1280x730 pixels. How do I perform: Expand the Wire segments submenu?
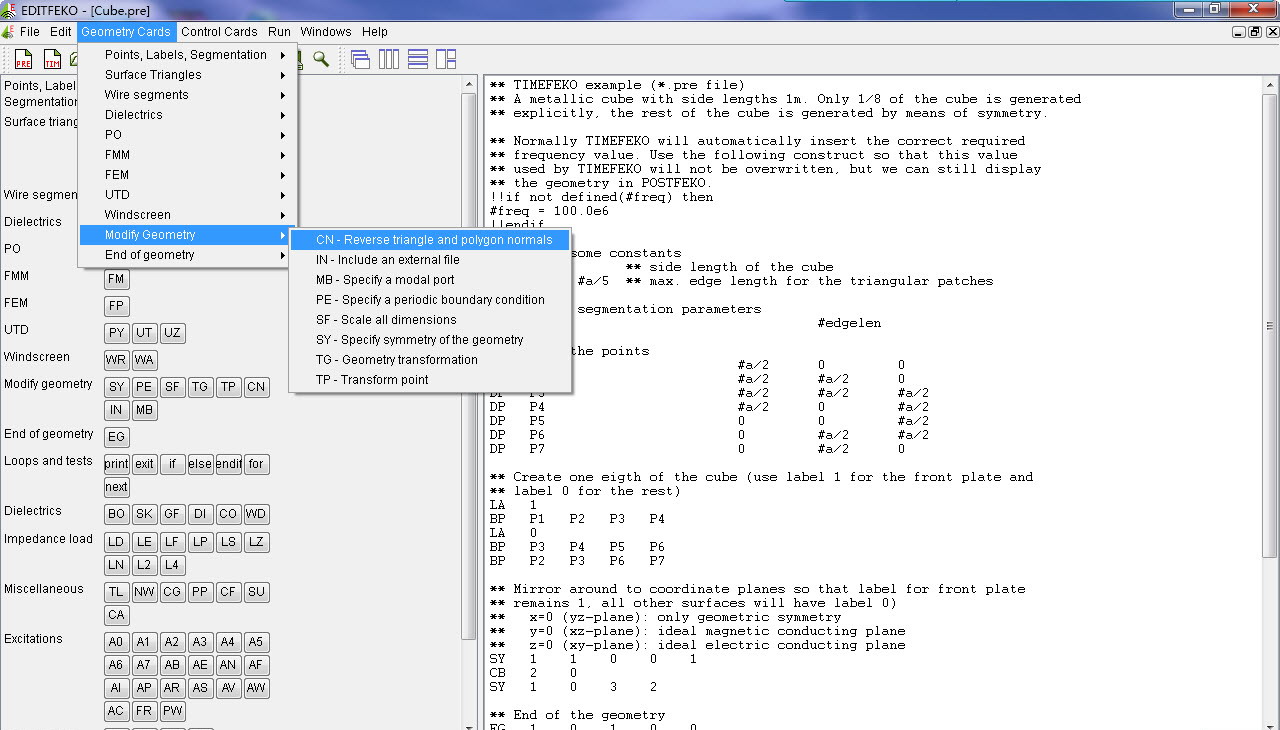click(x=188, y=95)
